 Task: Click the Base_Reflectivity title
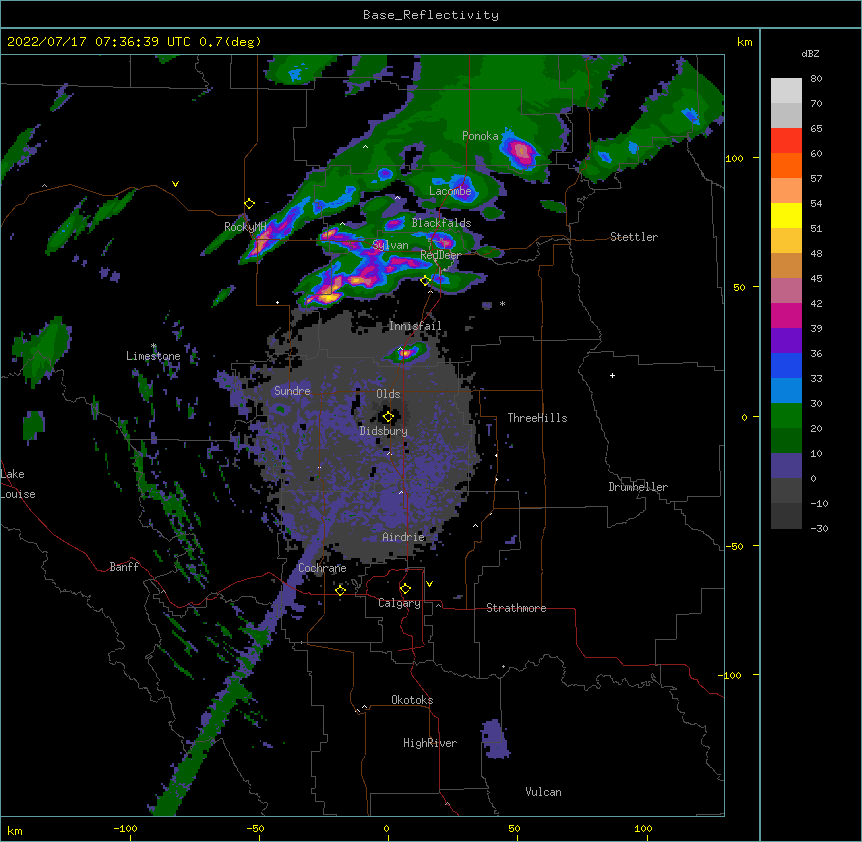pos(431,15)
